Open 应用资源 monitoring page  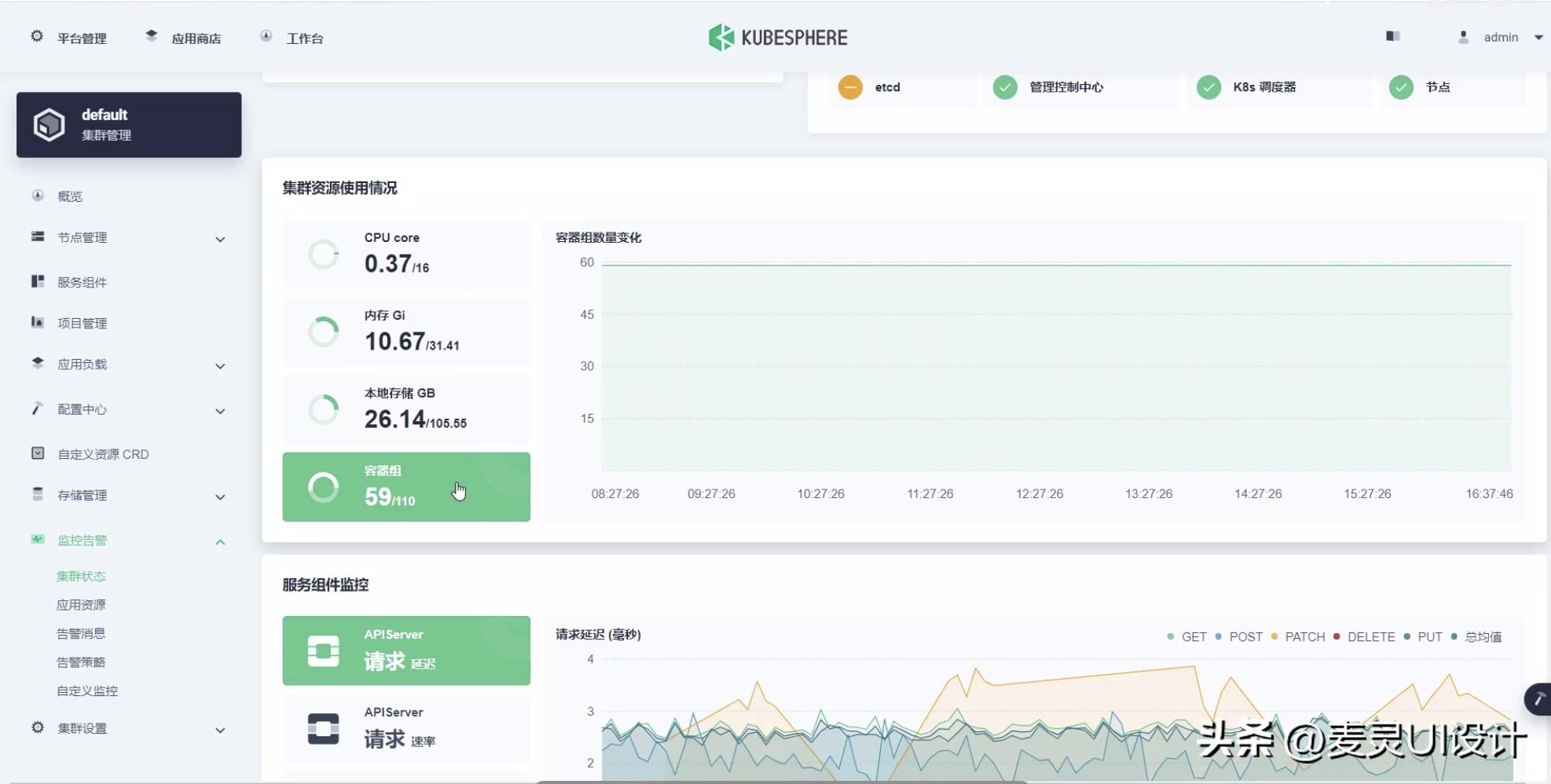tap(81, 605)
